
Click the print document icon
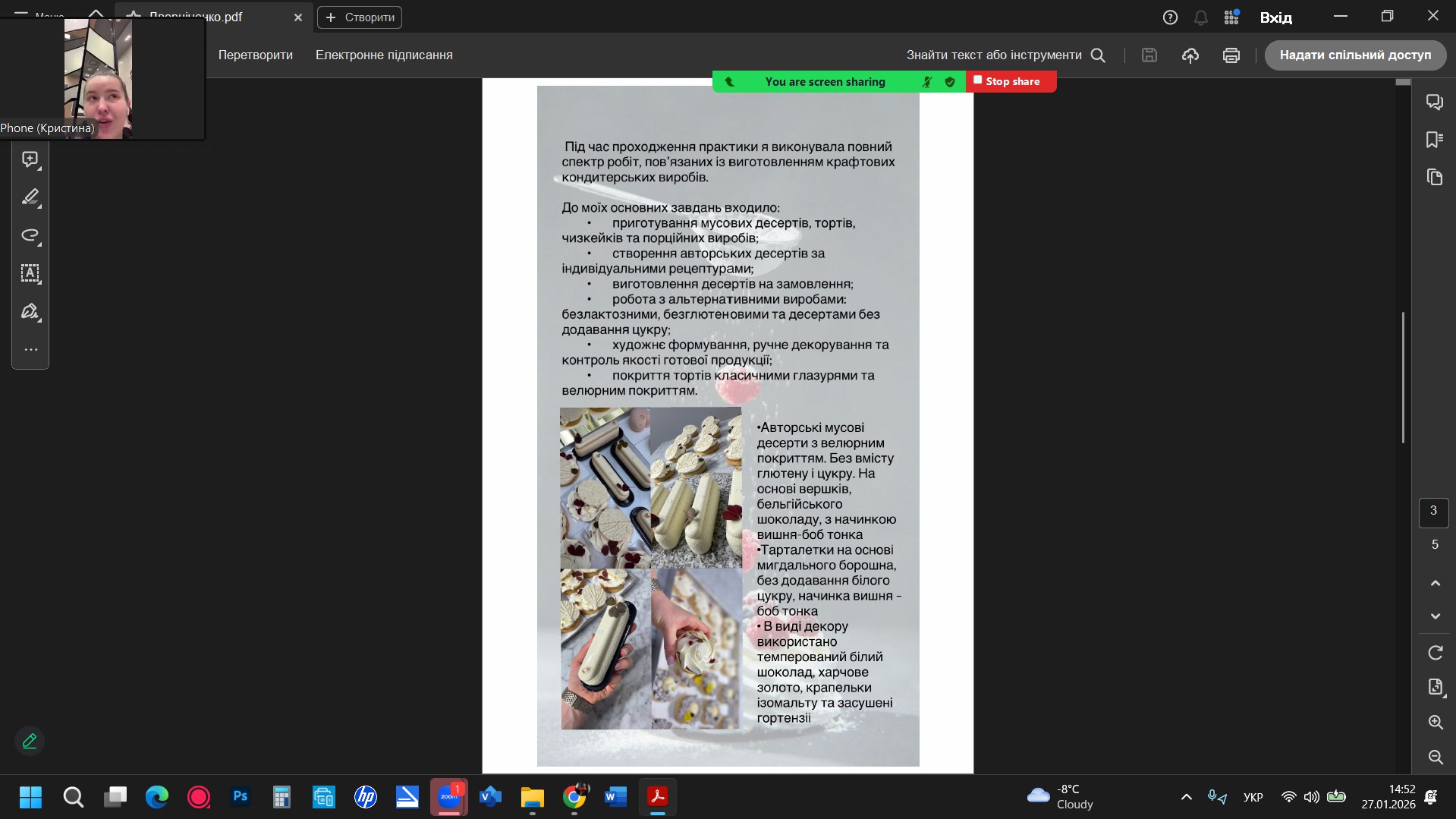pyautogui.click(x=1231, y=55)
